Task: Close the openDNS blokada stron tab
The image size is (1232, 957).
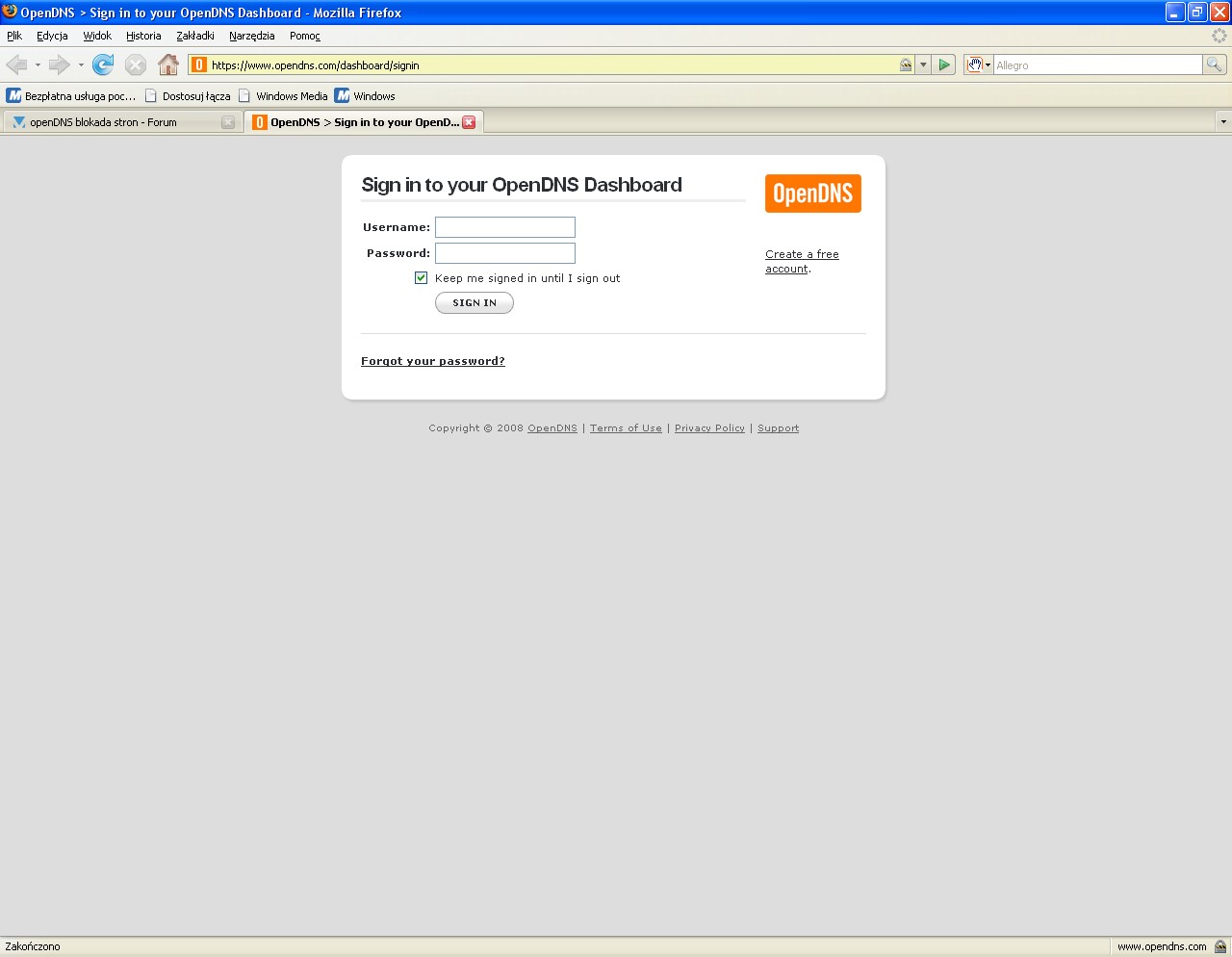Action: pos(228,122)
